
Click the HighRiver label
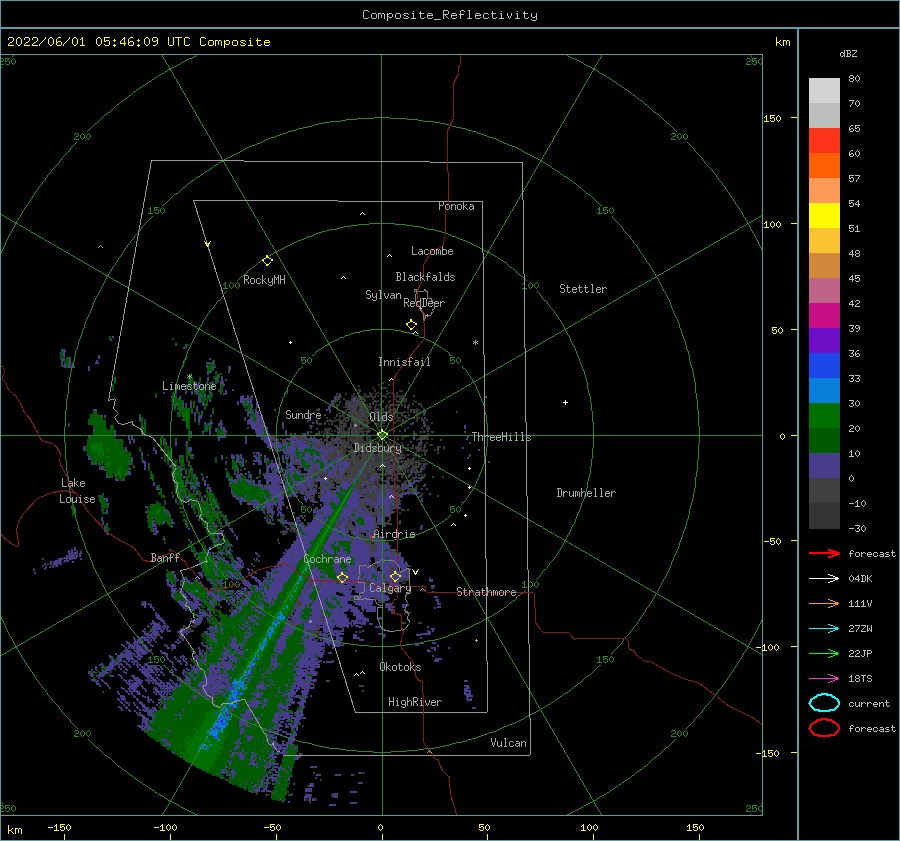pos(415,702)
